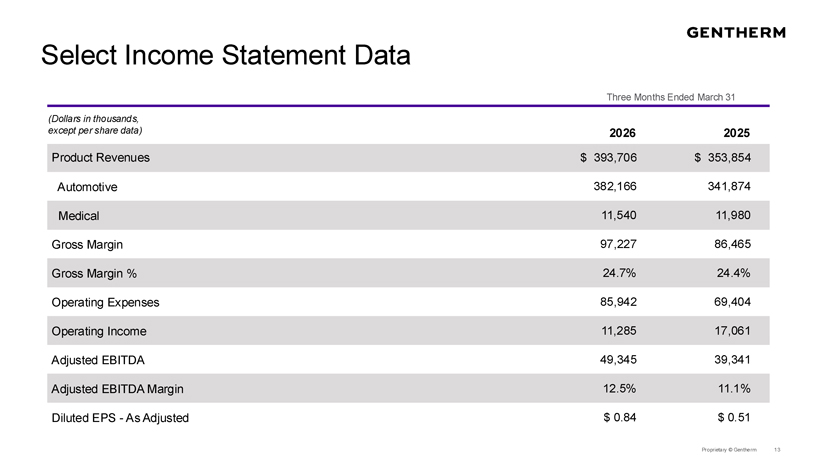The height and width of the screenshot is (461, 820).
Task: Click the Proprietary © Gentherm footer text
Action: pos(728,450)
